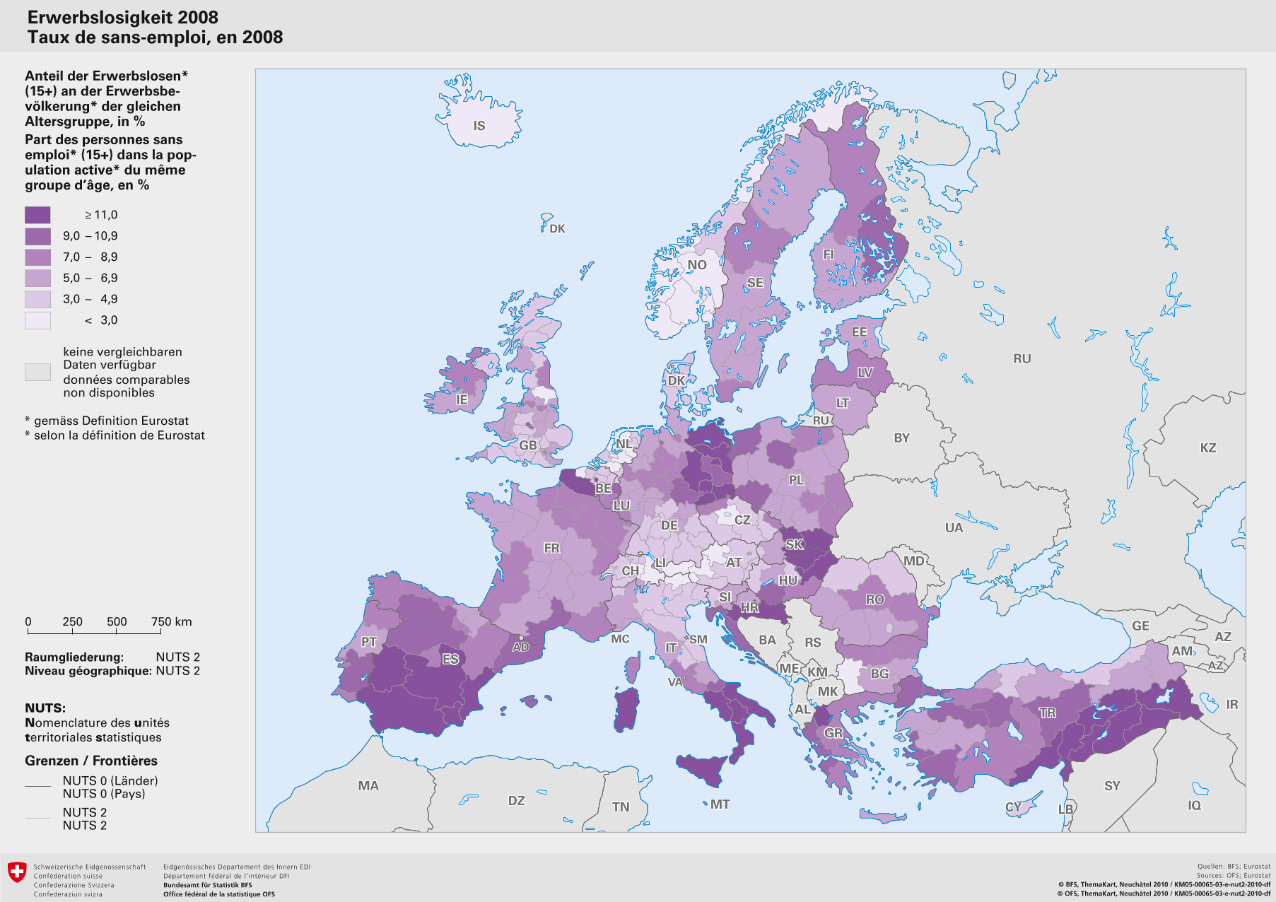Select the < 3,0 legend swatch
The image size is (1276, 902).
coord(38,320)
